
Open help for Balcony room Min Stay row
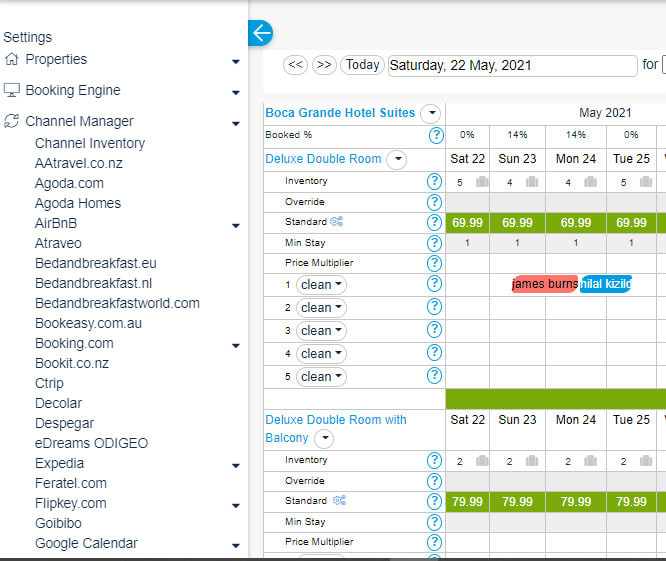(434, 522)
